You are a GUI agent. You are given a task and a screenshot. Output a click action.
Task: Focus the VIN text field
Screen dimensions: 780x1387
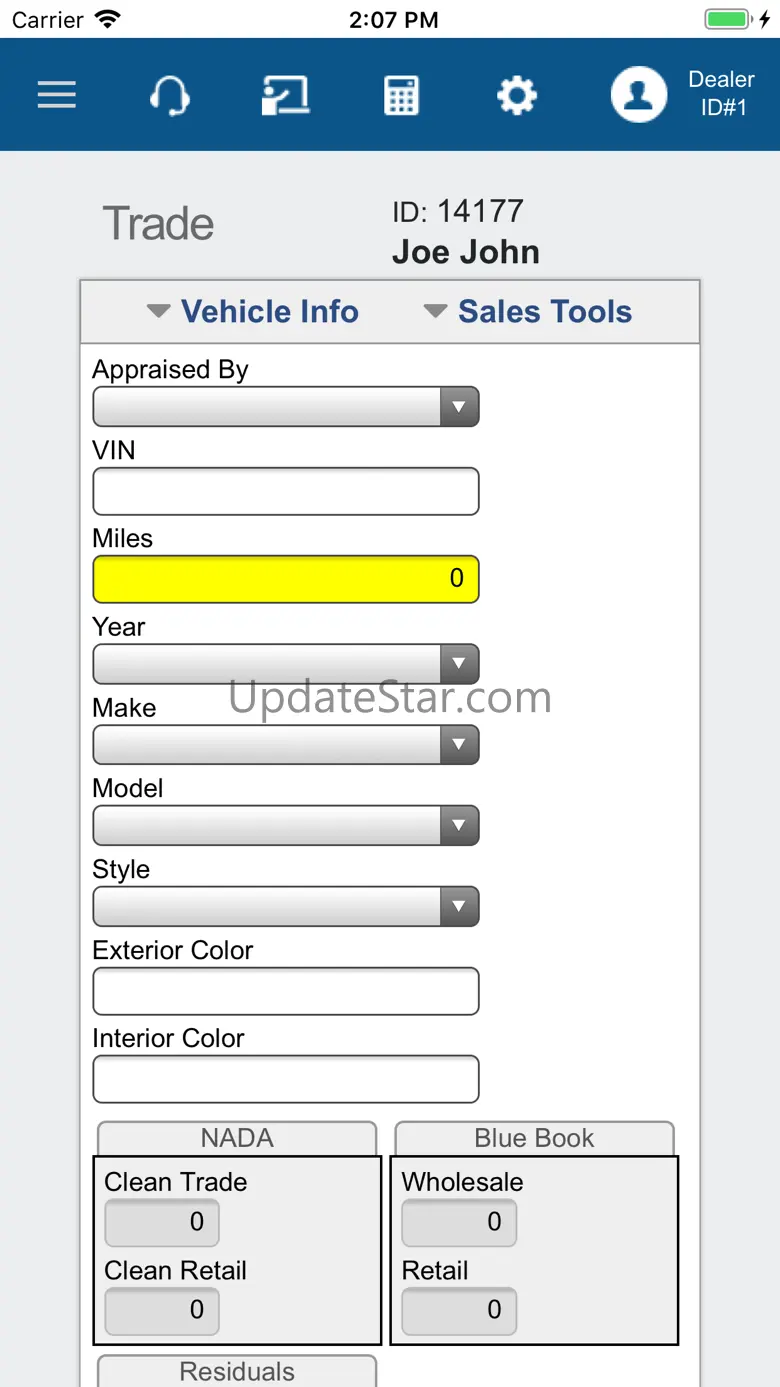(x=285, y=492)
